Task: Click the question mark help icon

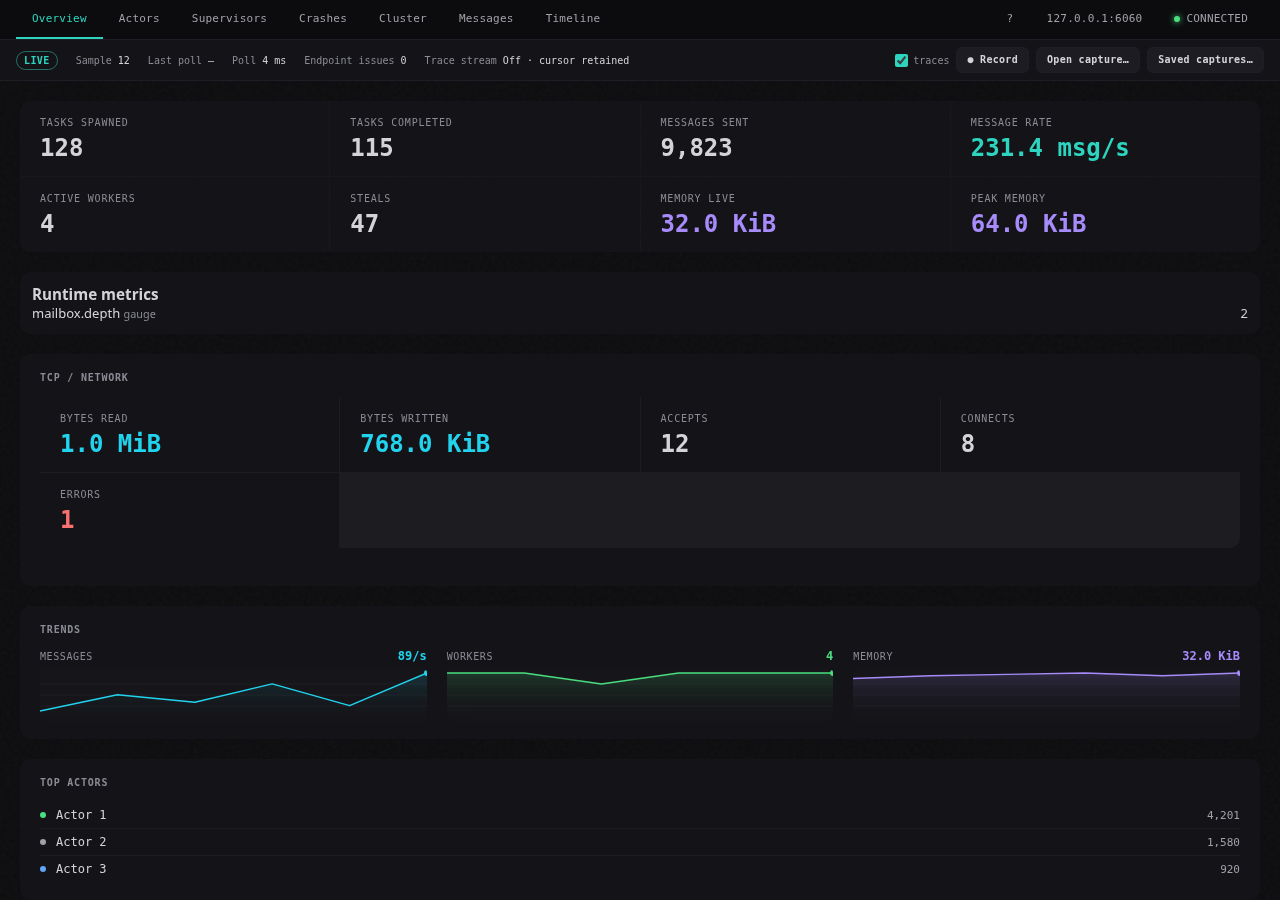Action: coord(1009,19)
